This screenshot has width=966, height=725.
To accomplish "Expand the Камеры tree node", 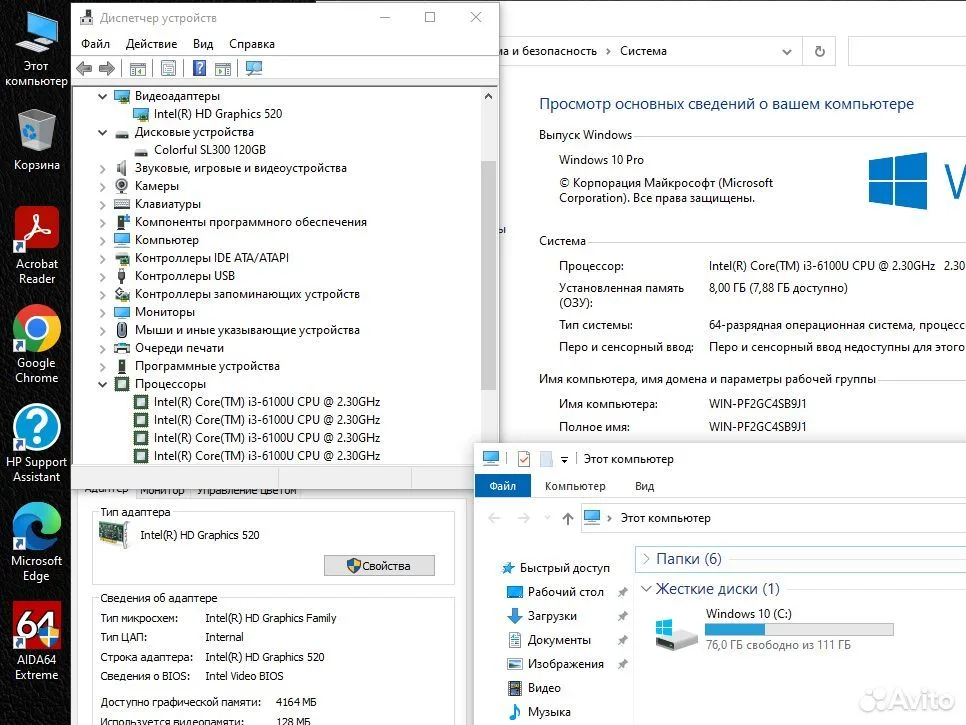I will [x=103, y=186].
